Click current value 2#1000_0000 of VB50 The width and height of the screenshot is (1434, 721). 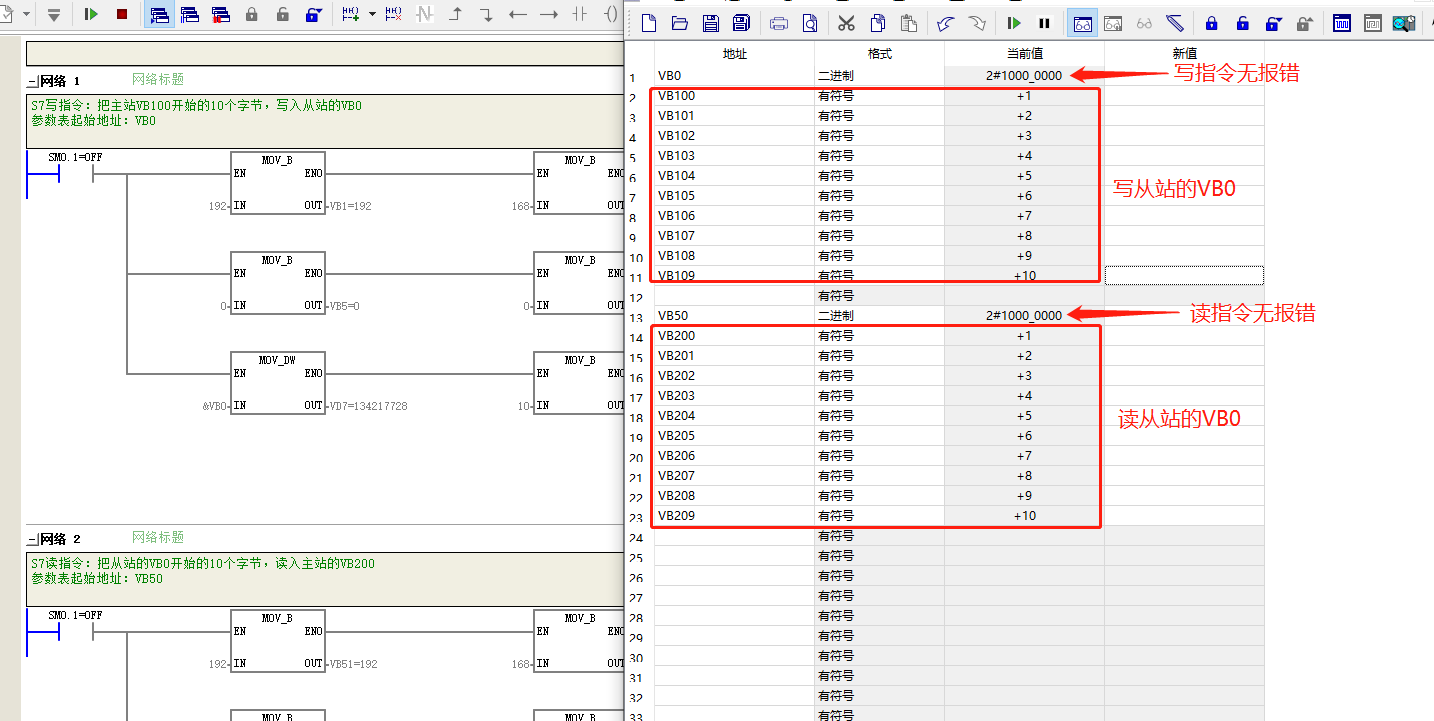coord(1024,315)
